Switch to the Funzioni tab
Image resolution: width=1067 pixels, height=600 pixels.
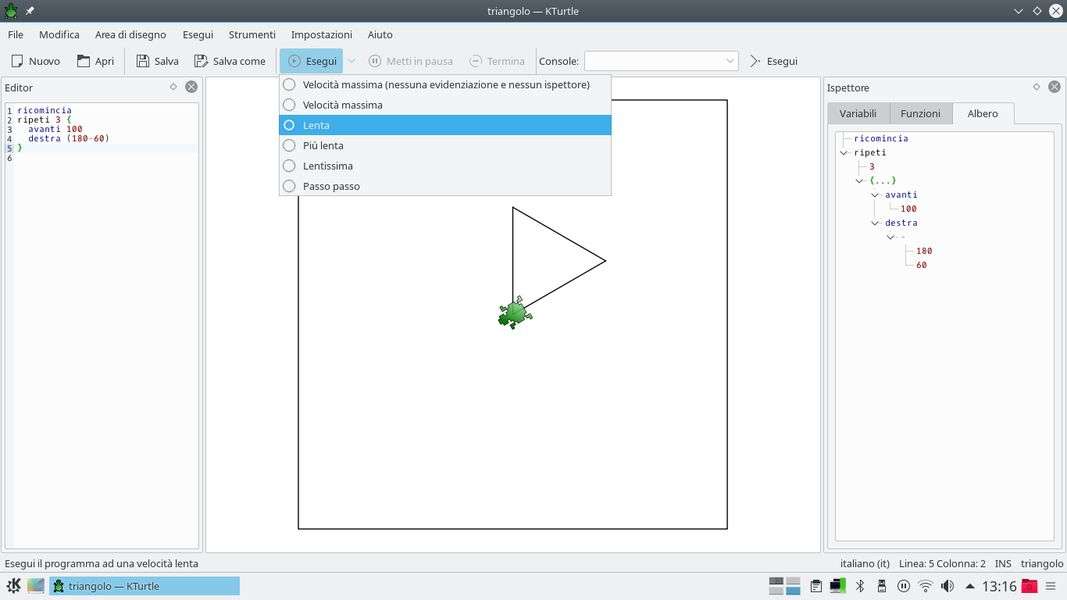920,114
